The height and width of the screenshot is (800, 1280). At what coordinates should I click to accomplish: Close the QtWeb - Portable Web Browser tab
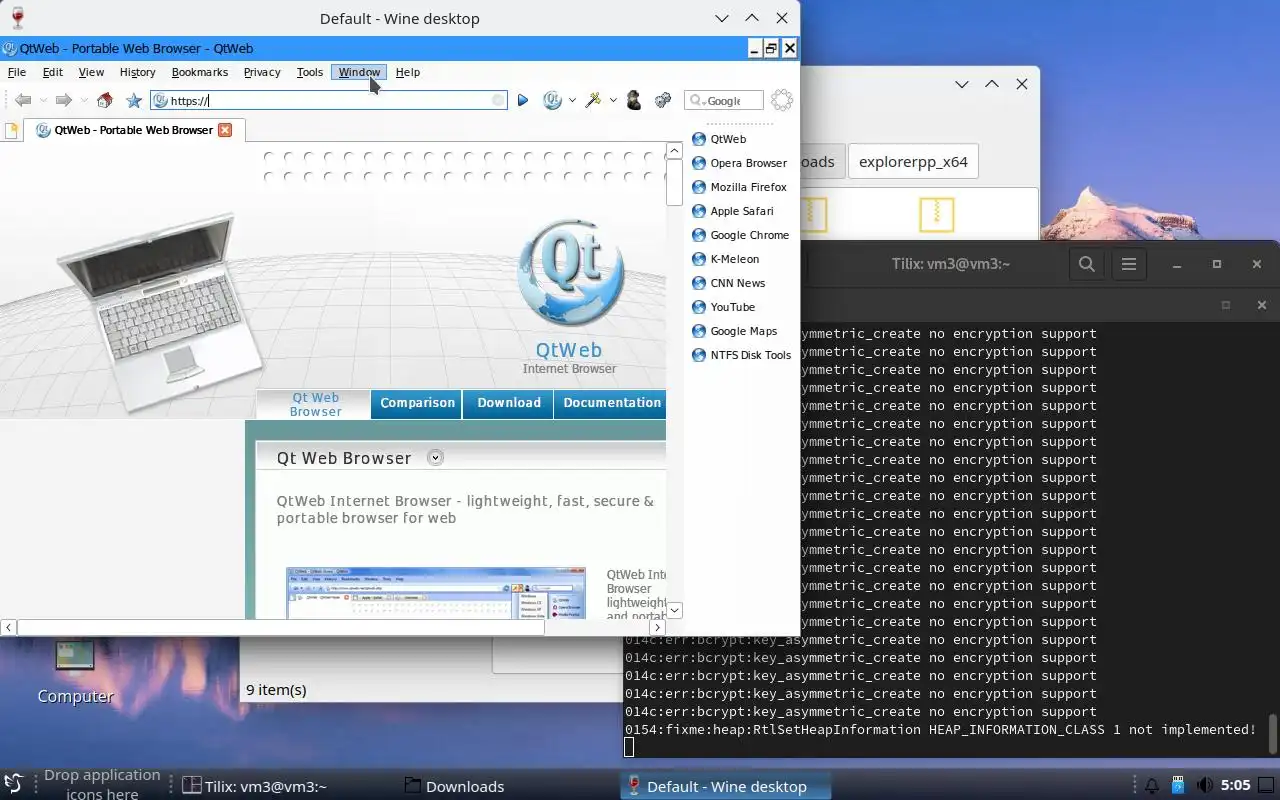[x=225, y=130]
